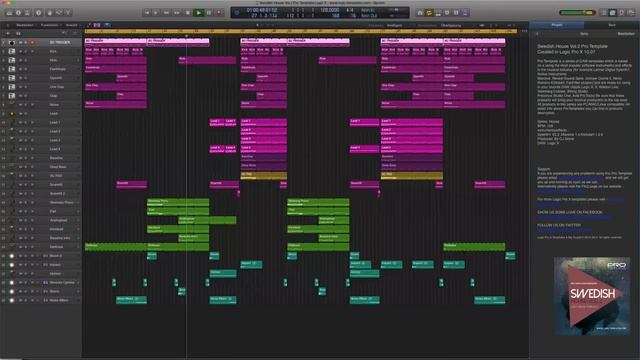Viewport: 640px width, 360px height.
Task: Click the green Play button
Action: coord(199,13)
